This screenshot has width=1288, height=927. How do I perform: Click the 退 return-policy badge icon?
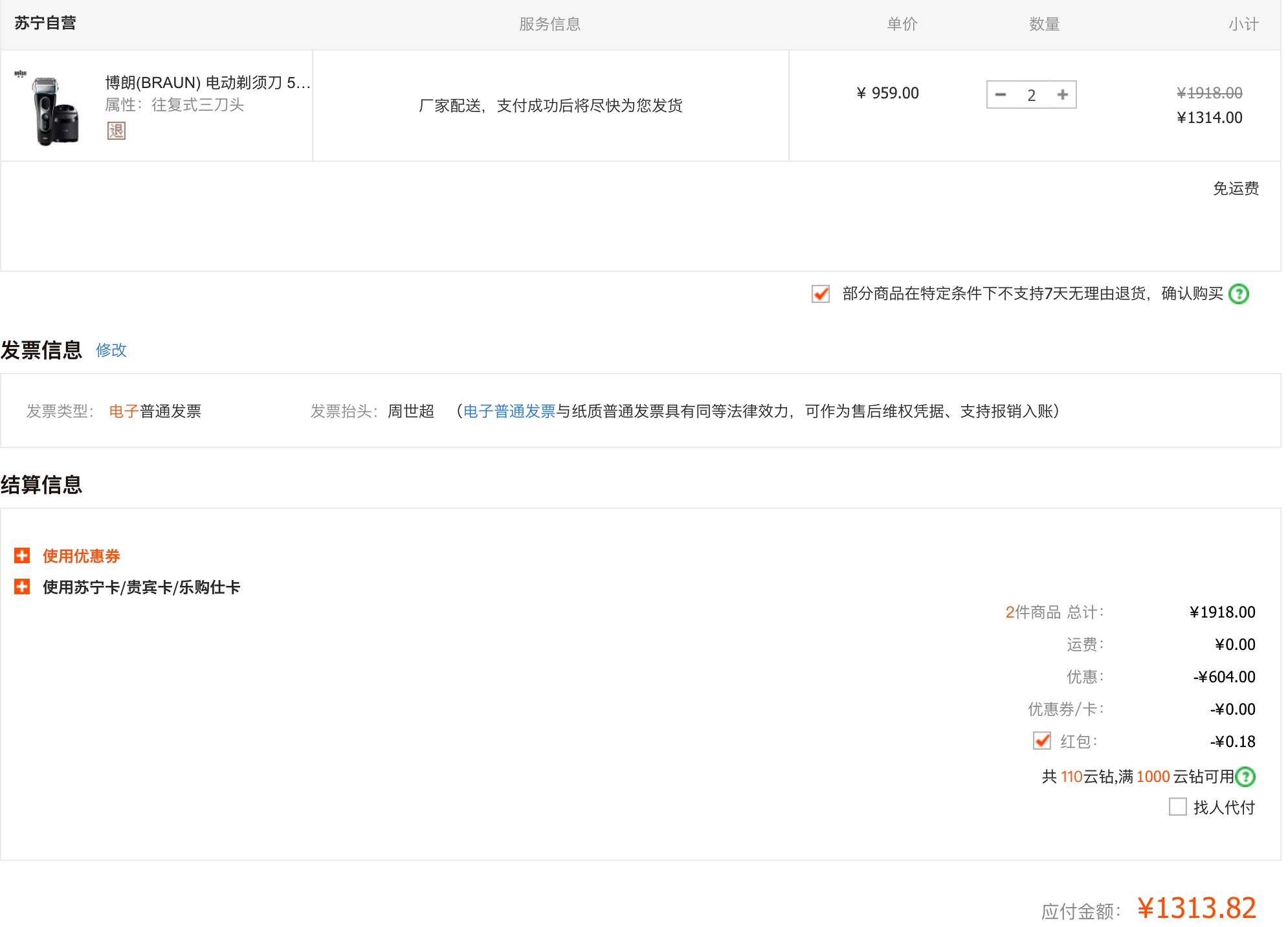[x=117, y=131]
